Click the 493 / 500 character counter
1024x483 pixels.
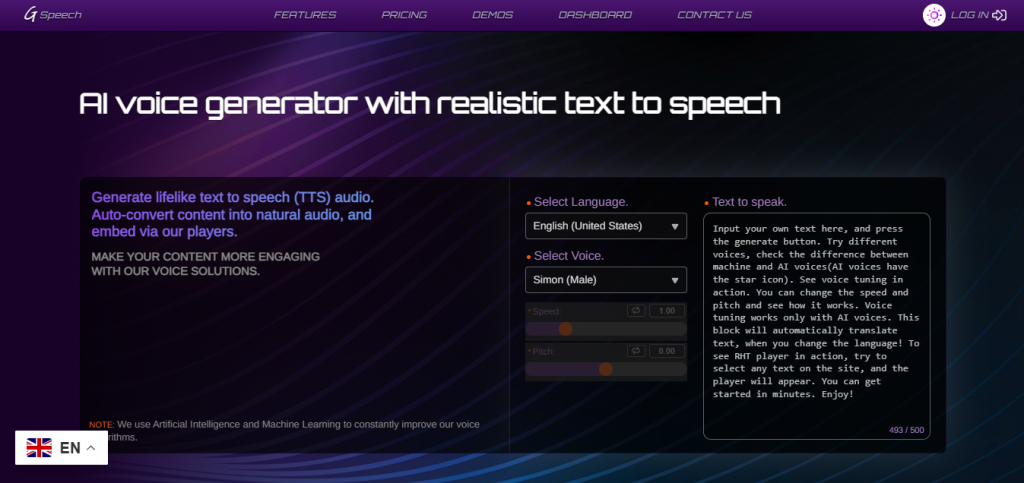pyautogui.click(x=906, y=430)
